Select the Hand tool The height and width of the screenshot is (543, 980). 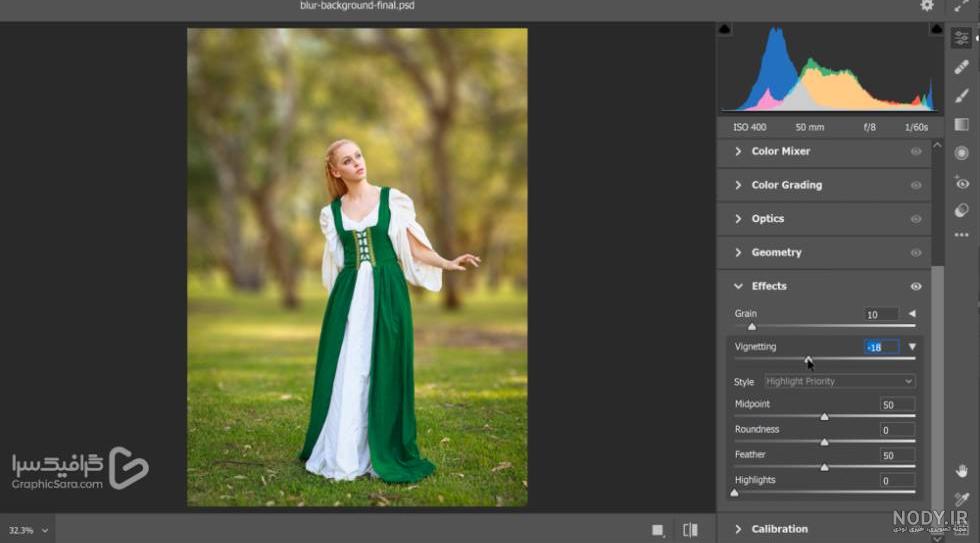click(x=961, y=471)
